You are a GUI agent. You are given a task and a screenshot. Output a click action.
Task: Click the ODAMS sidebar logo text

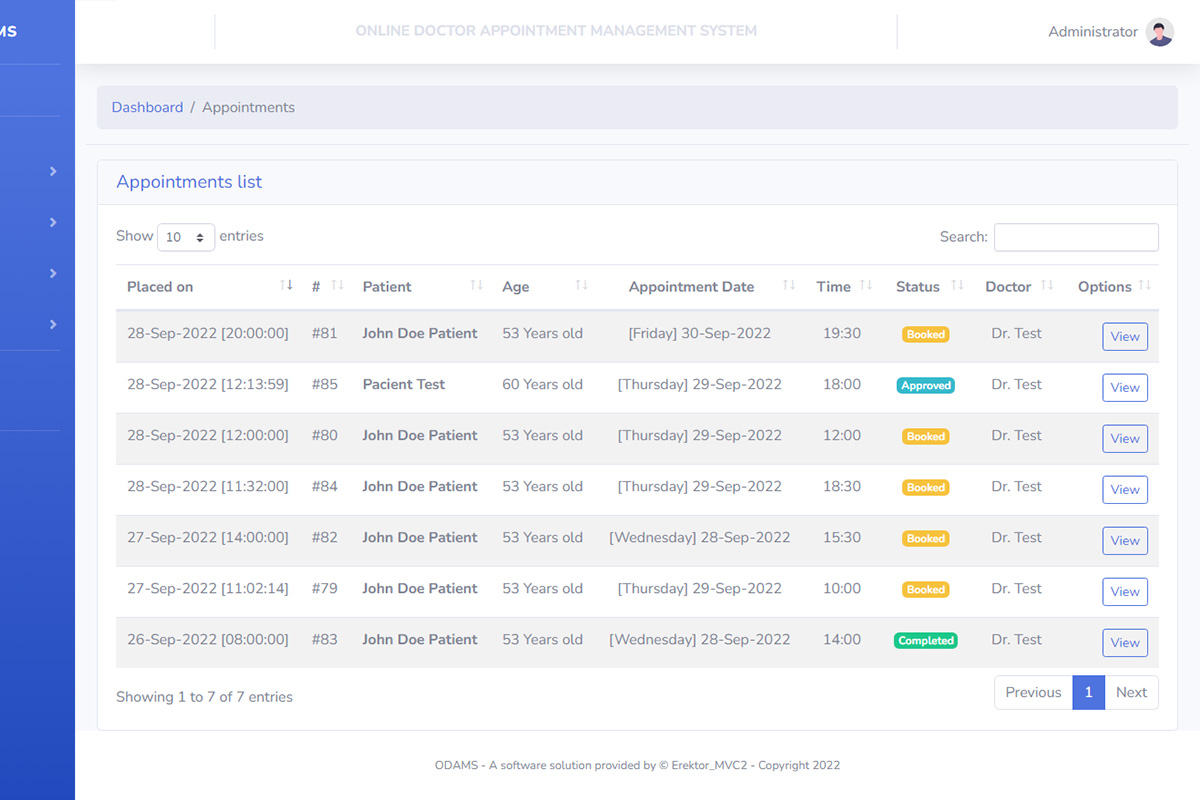pos(9,32)
